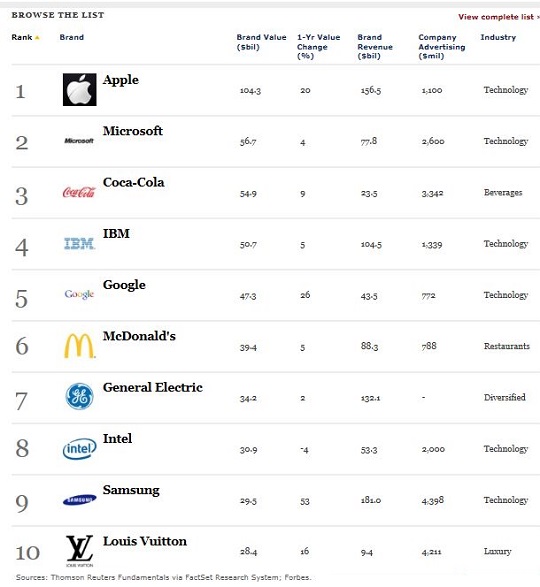Viewport: 540px width, 587px height.
Task: Click the General Electric GE logo
Action: tap(79, 396)
